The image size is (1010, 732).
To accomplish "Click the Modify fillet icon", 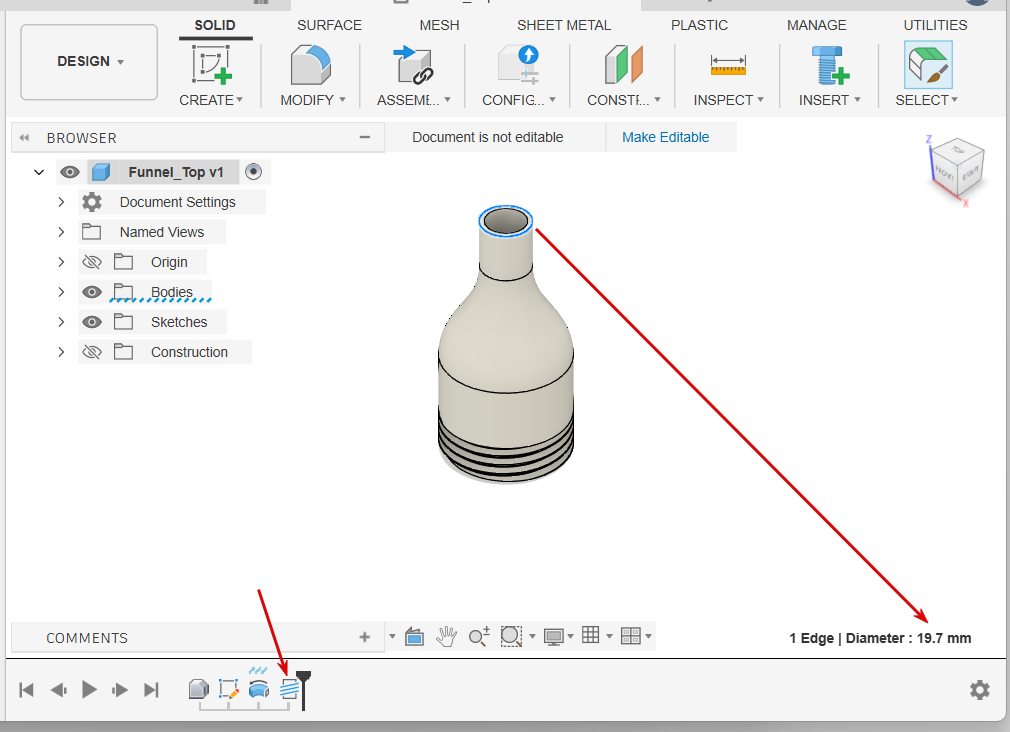I will point(310,64).
